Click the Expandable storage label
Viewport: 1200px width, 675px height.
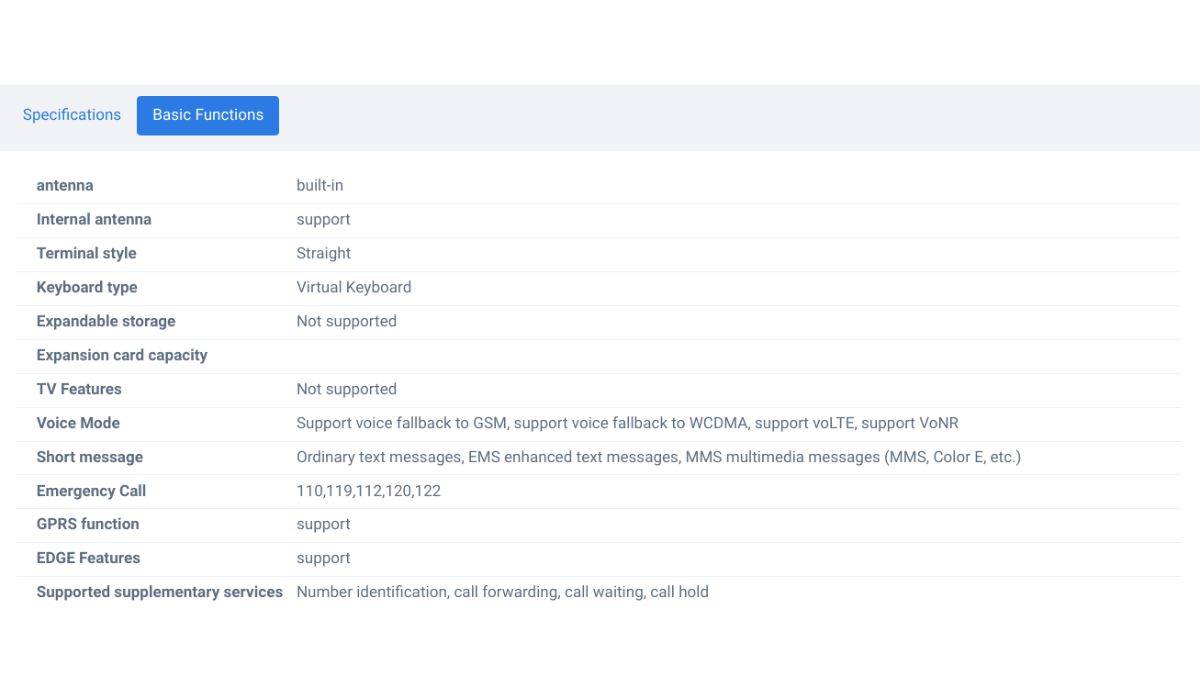click(x=106, y=322)
